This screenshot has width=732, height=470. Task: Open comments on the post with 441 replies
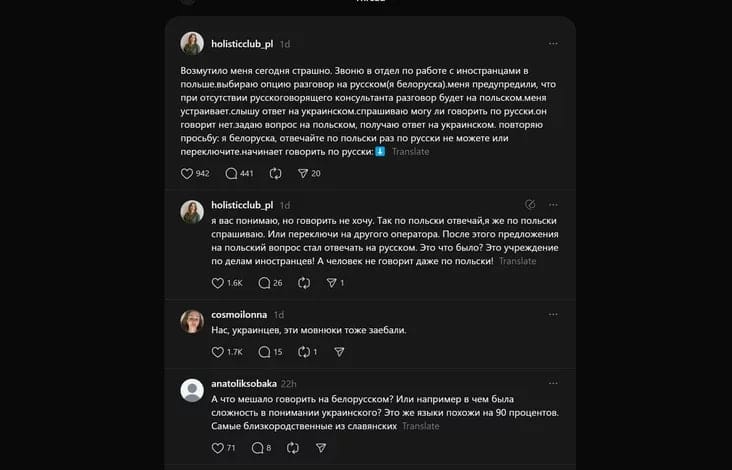click(x=231, y=174)
